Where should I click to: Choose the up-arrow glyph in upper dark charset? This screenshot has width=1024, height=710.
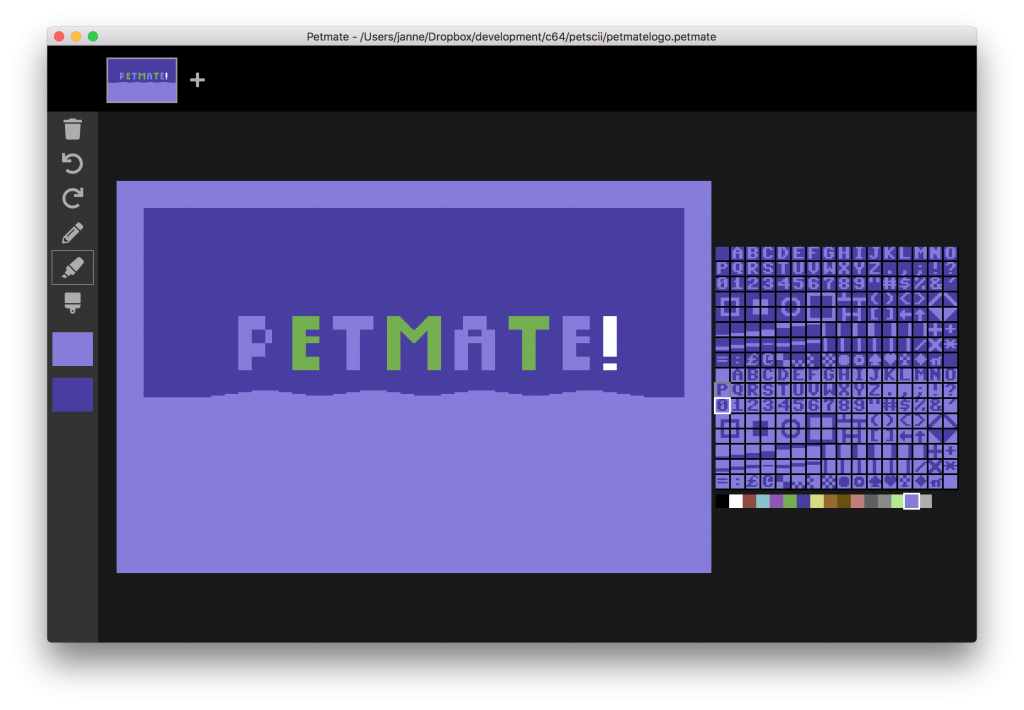920,314
